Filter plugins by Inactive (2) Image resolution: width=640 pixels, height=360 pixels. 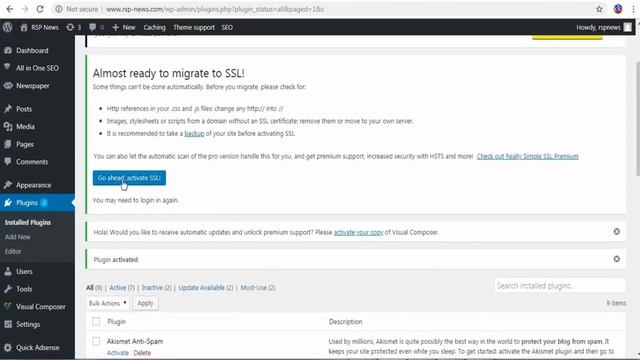[157, 288]
